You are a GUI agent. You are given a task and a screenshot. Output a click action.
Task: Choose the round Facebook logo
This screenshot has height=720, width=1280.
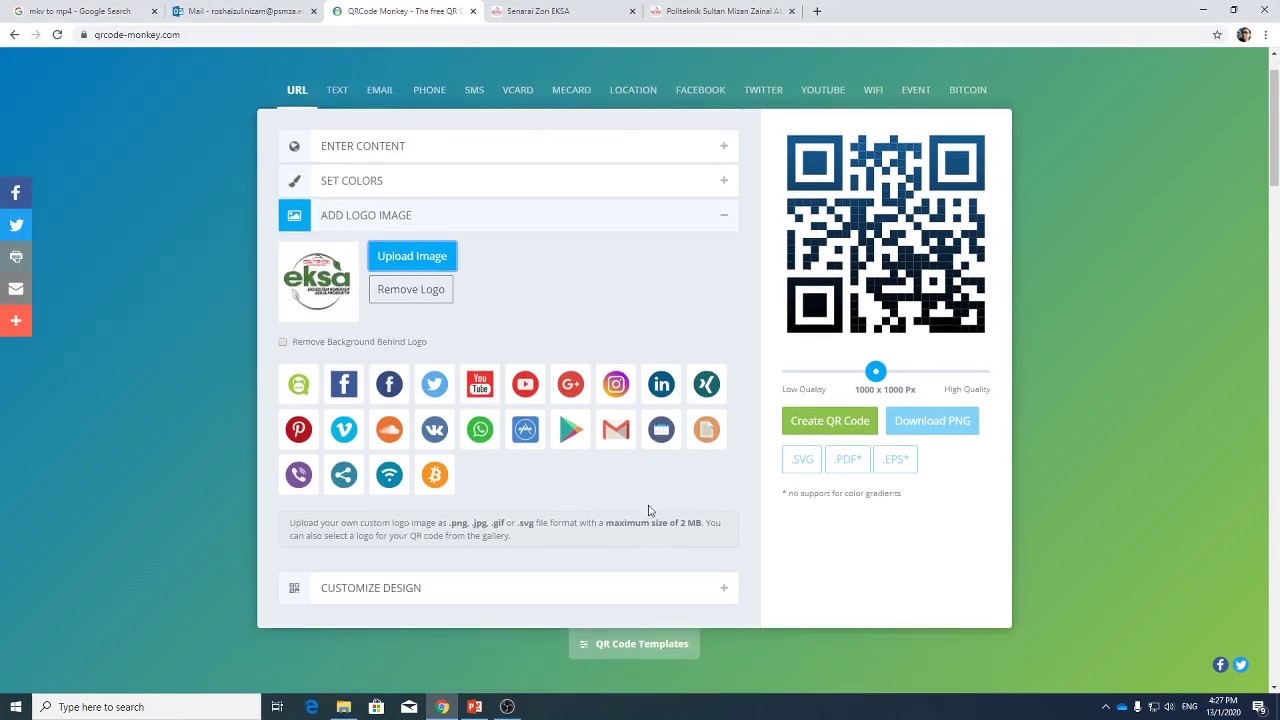coord(389,384)
